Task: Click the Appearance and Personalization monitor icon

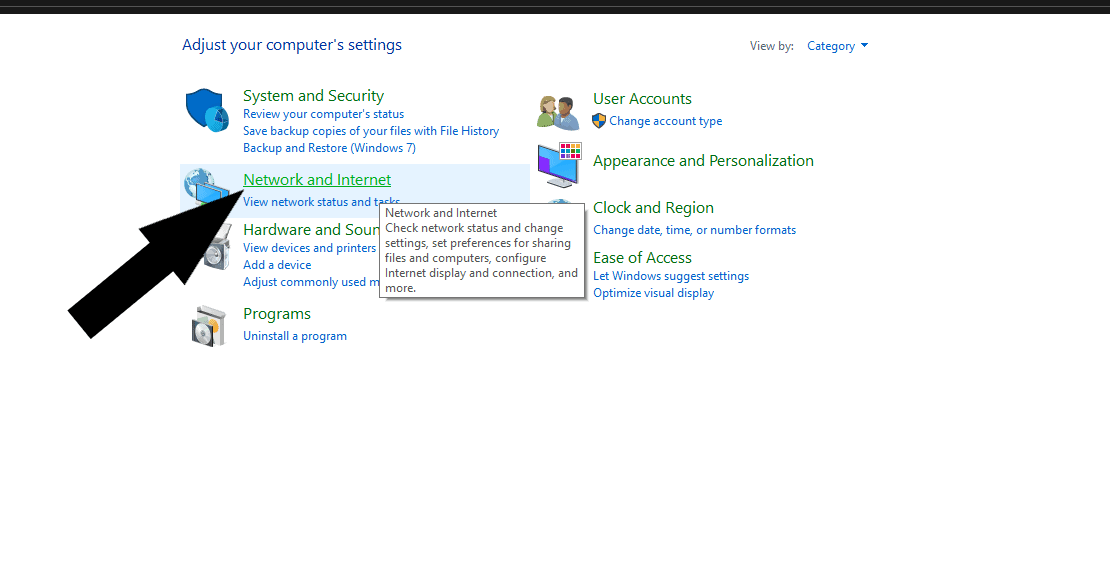Action: click(x=559, y=164)
